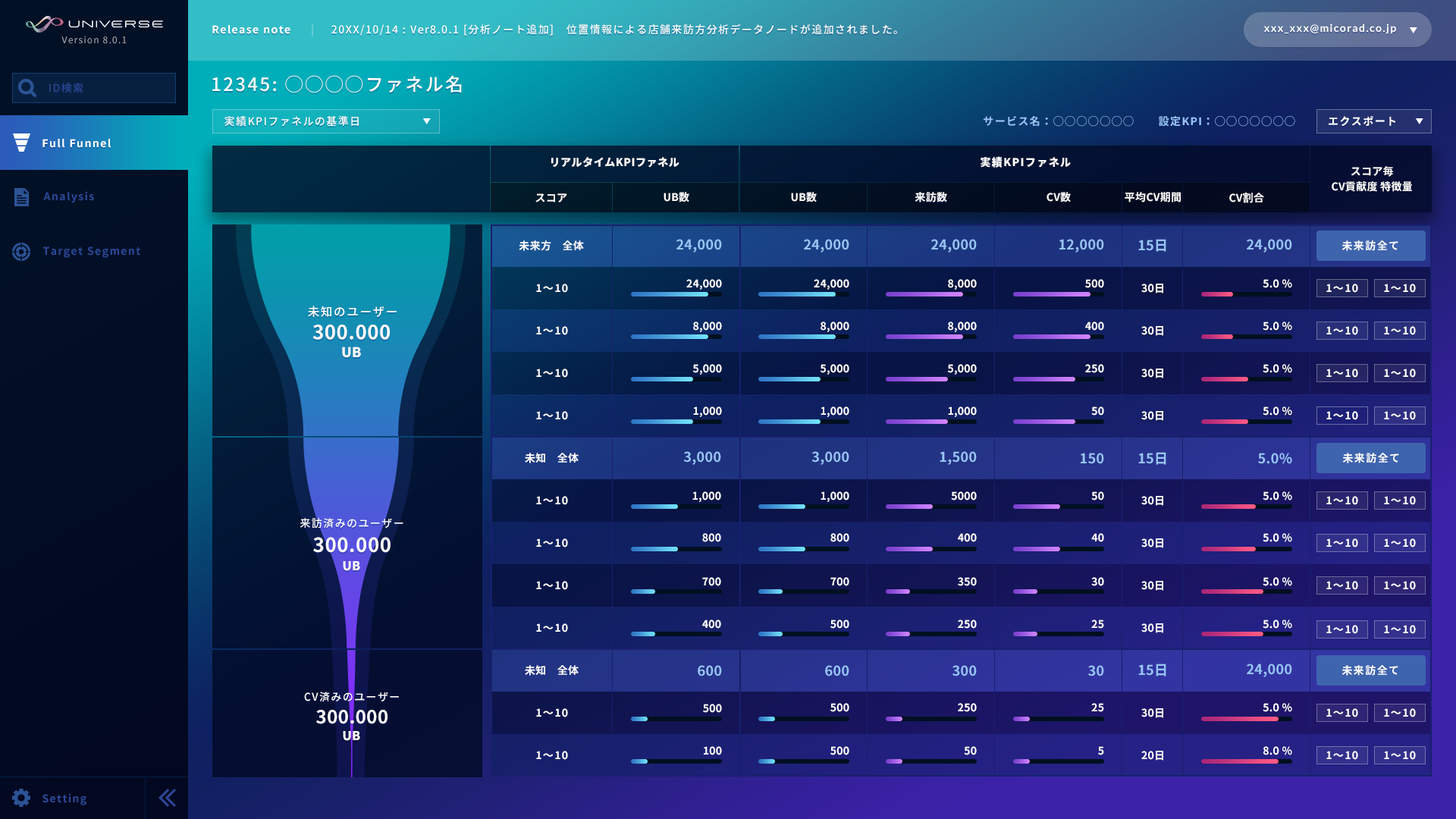This screenshot has height=819, width=1456.
Task: Click 未知のユーザー funnel segment
Action: (351, 331)
